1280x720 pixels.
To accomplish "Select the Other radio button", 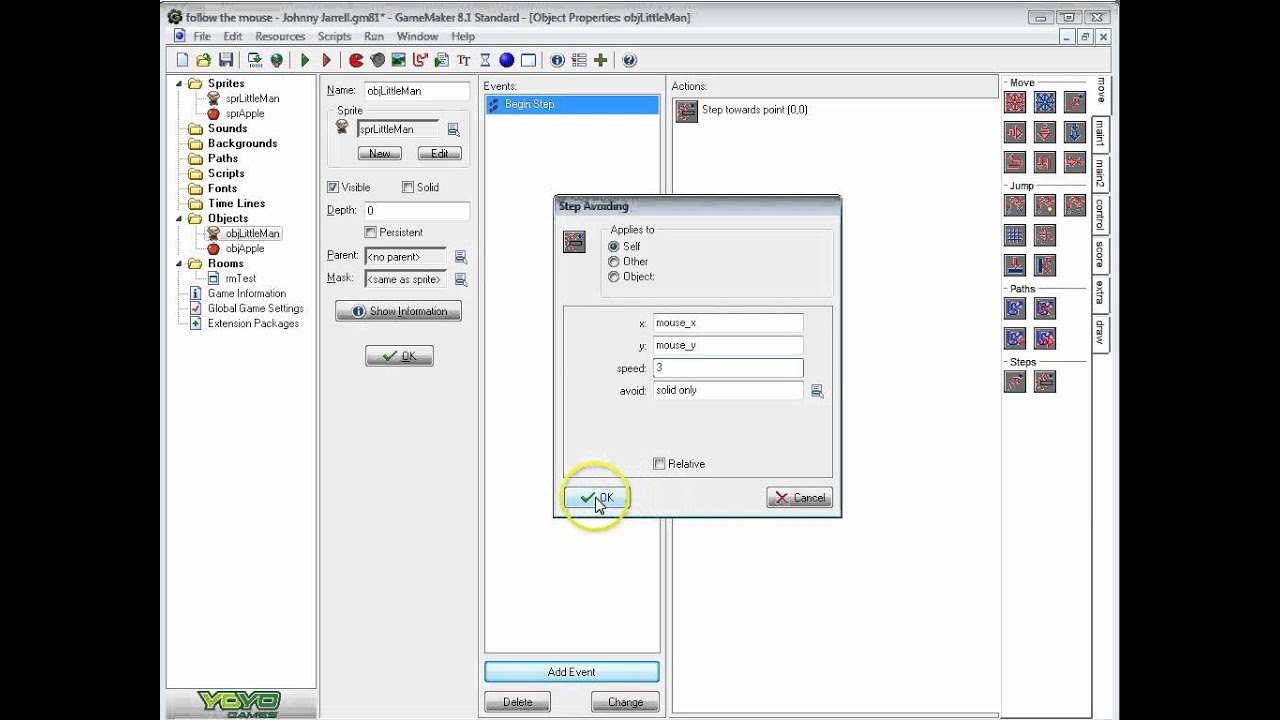I will (x=614, y=261).
